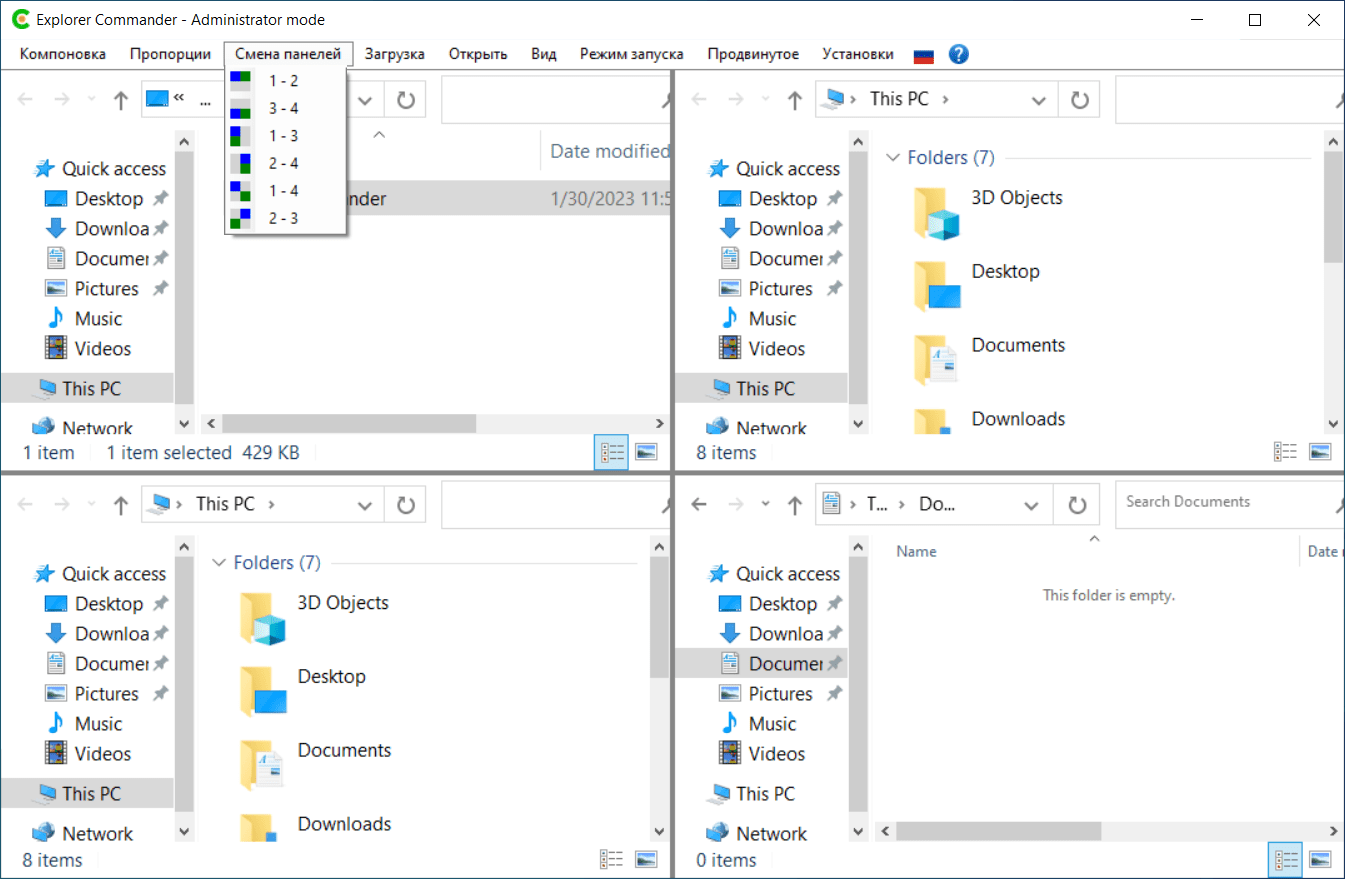Select Videos in the top-right navigation tree
This screenshot has width=1345, height=879.
coord(776,349)
